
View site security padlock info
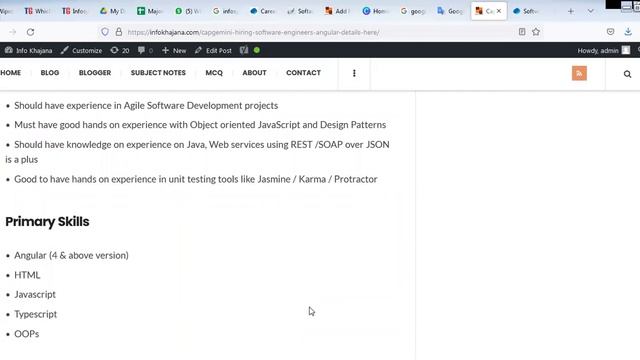119,32
